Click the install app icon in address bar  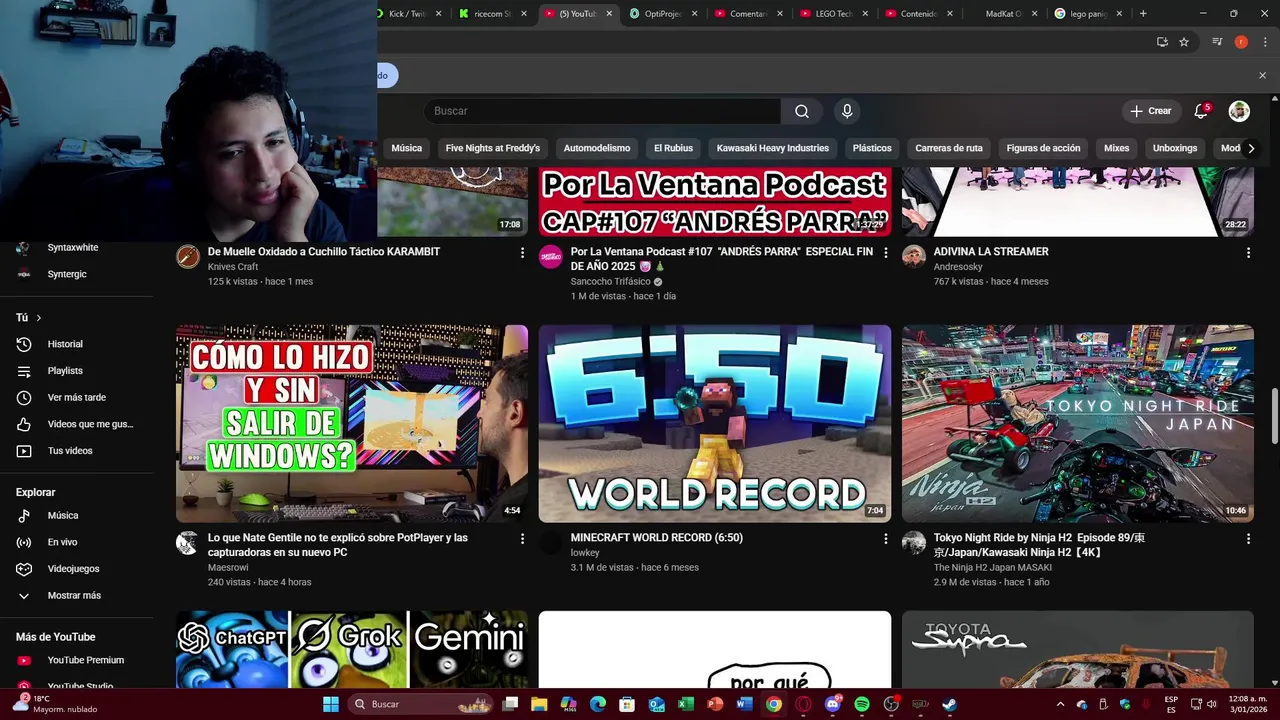coord(1162,42)
